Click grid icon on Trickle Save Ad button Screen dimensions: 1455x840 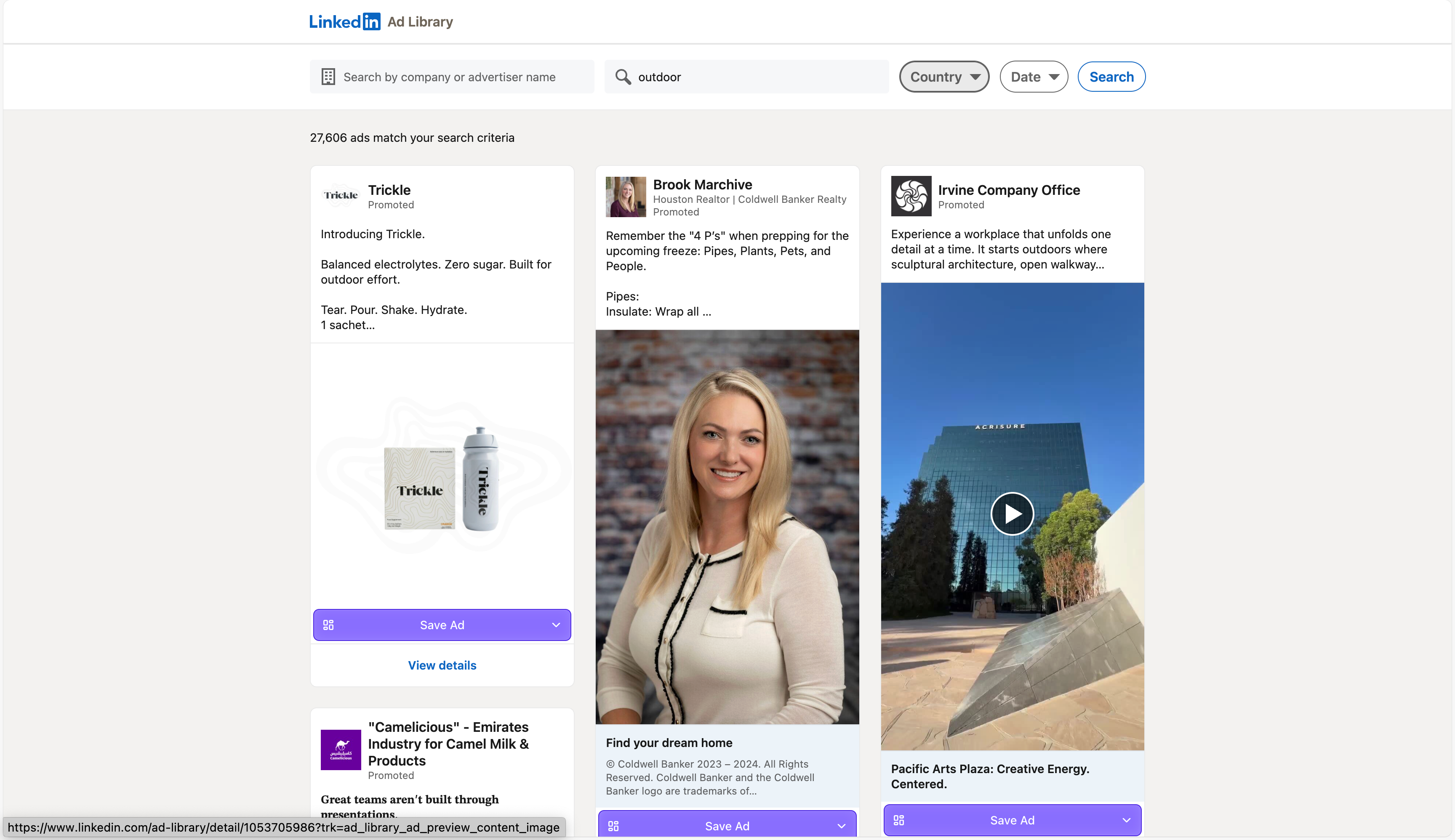(x=328, y=625)
